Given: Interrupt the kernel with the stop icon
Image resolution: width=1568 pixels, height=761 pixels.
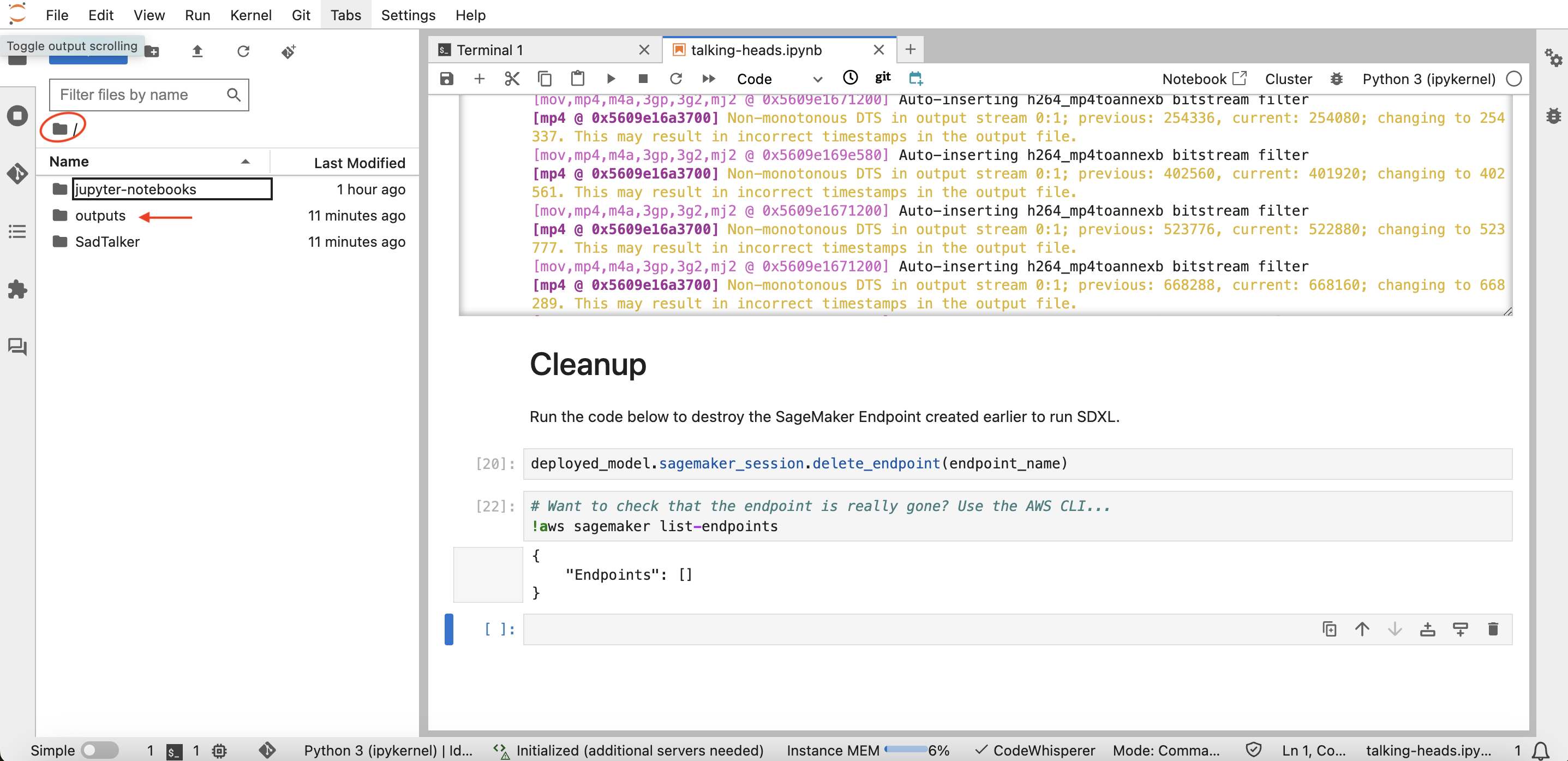Looking at the screenshot, I should click(643, 79).
